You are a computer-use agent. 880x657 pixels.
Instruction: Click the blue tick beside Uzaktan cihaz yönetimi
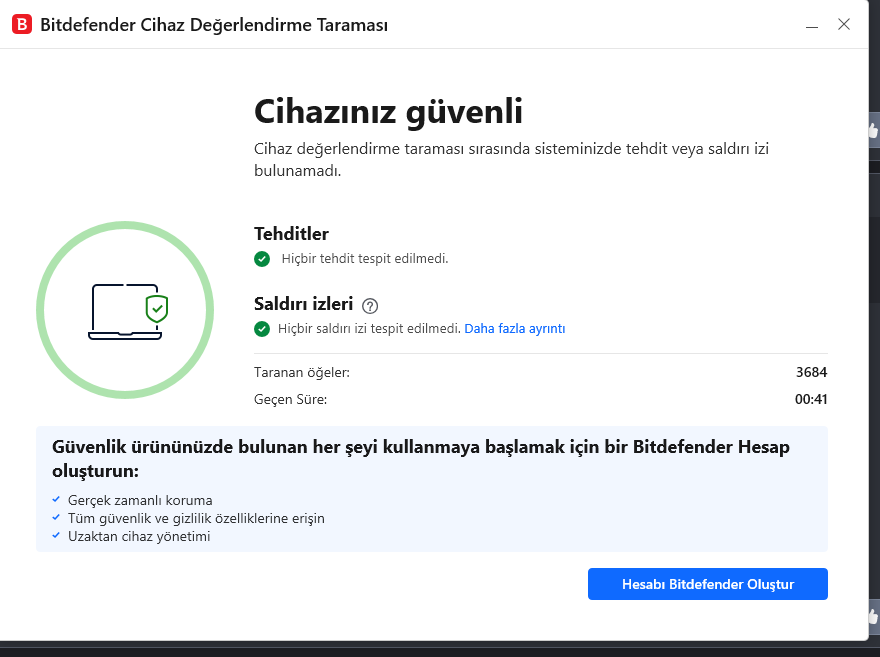click(x=56, y=535)
